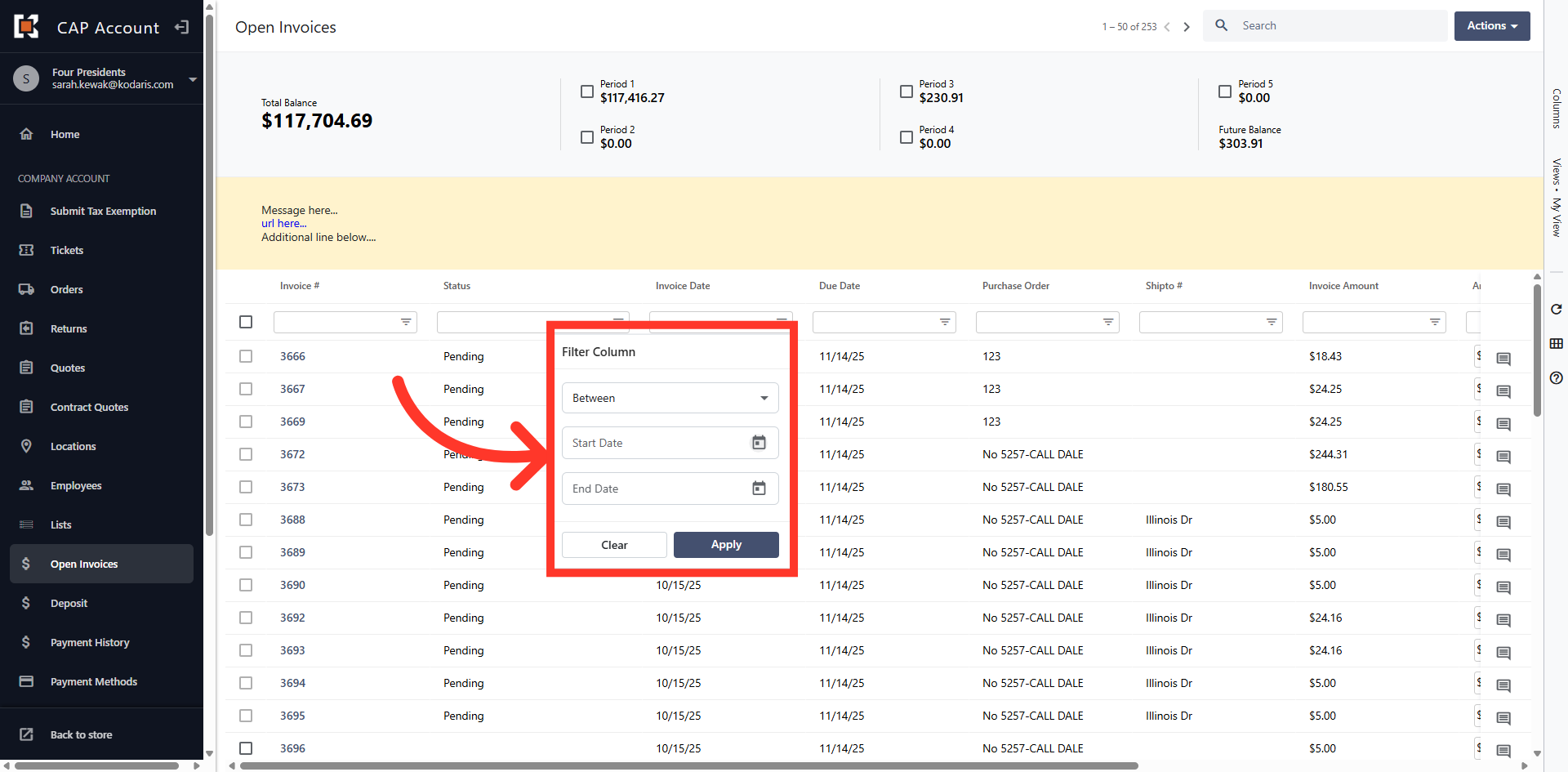Toggle the Period 5 checkbox

click(1225, 91)
